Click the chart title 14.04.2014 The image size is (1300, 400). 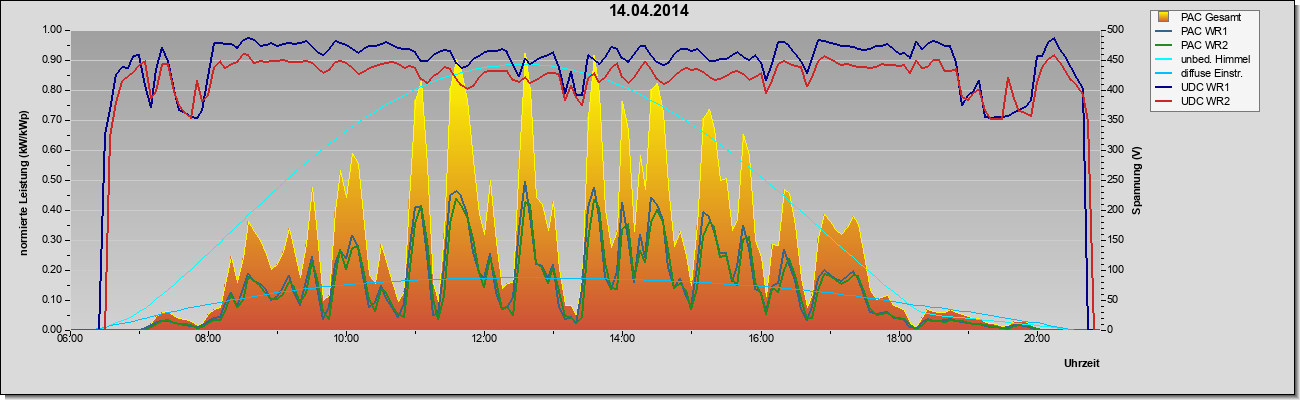click(650, 11)
